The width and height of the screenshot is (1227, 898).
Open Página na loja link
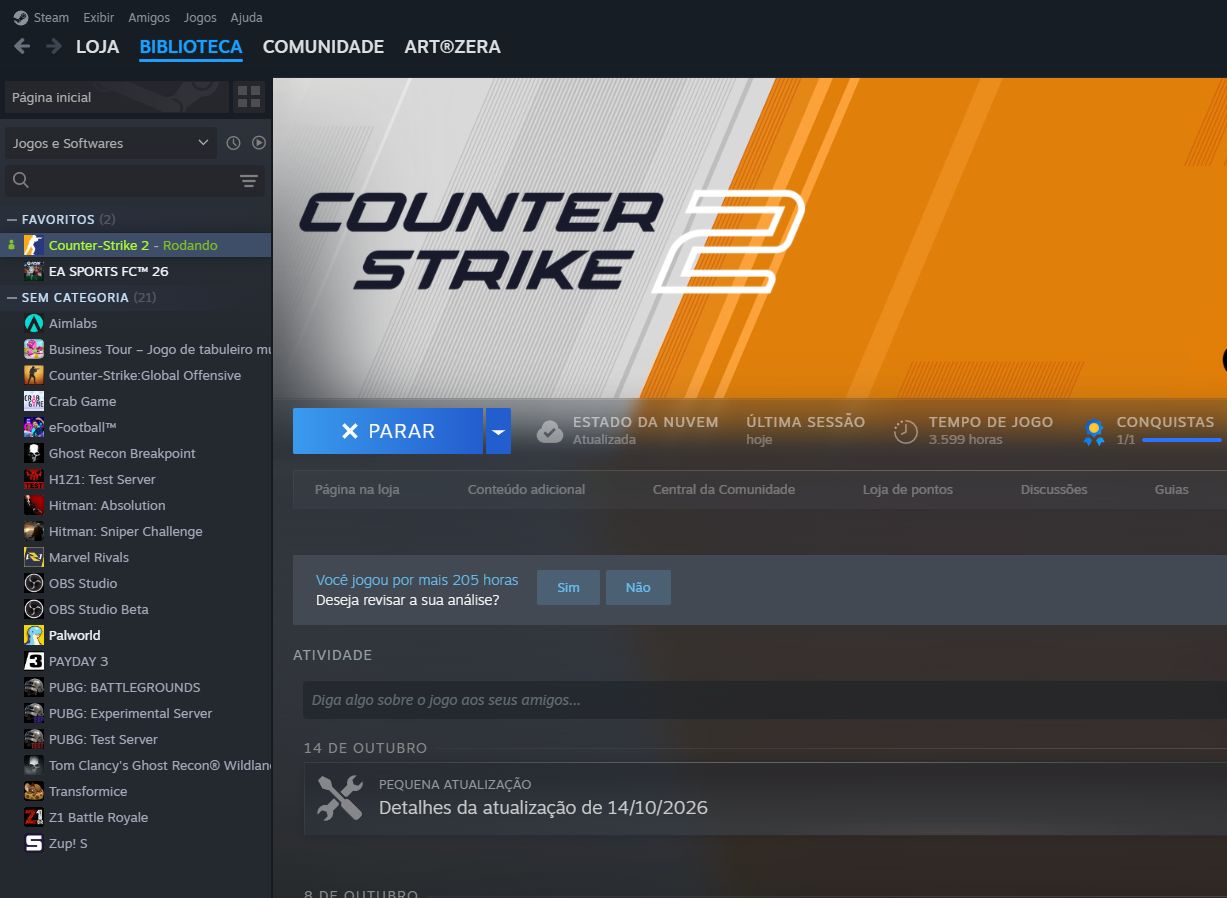(357, 489)
